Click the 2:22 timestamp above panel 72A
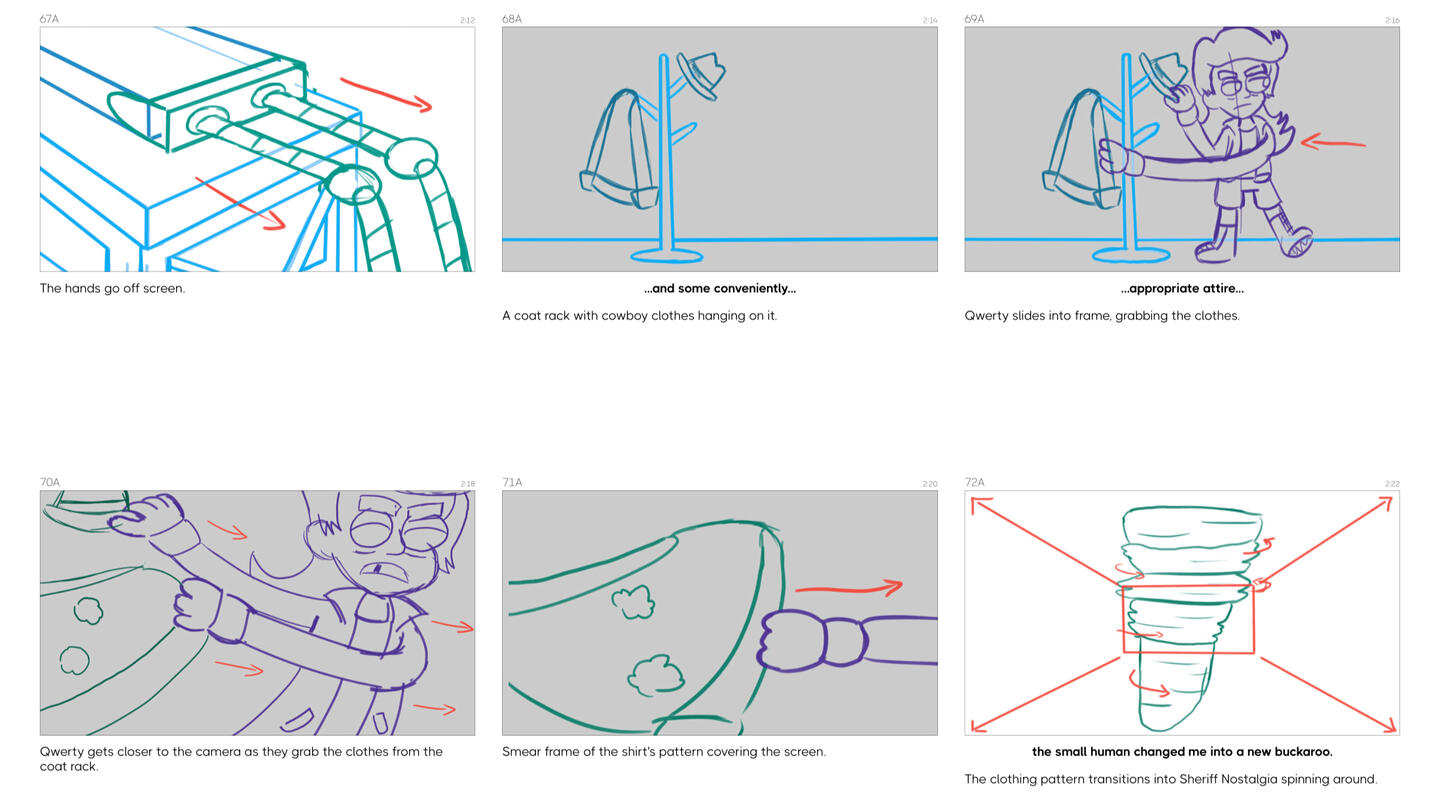The height and width of the screenshot is (804, 1440). point(1392,484)
